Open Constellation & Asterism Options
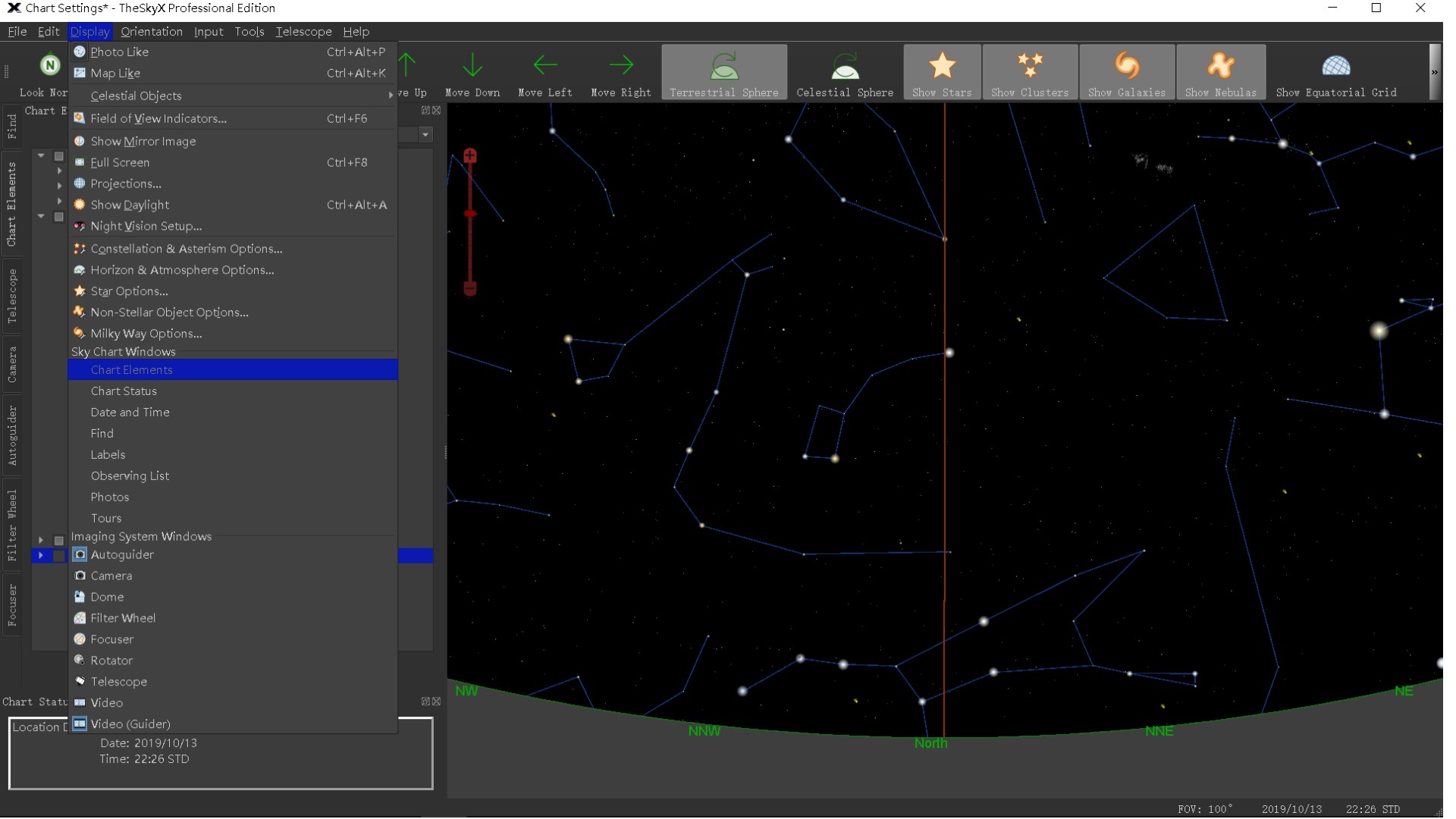Viewport: 1456px width, 819px height. (x=233, y=249)
